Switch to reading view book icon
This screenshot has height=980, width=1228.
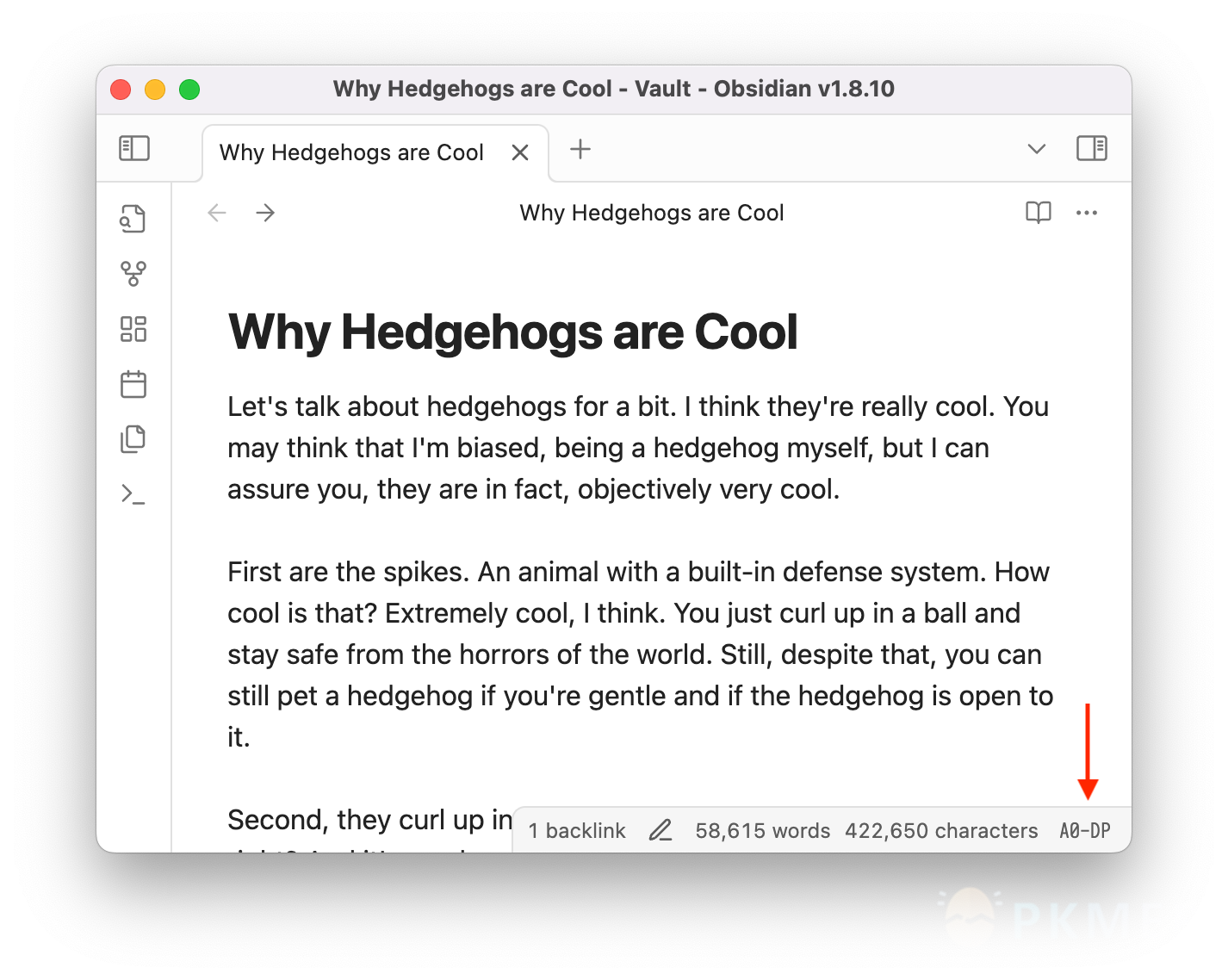[1038, 213]
